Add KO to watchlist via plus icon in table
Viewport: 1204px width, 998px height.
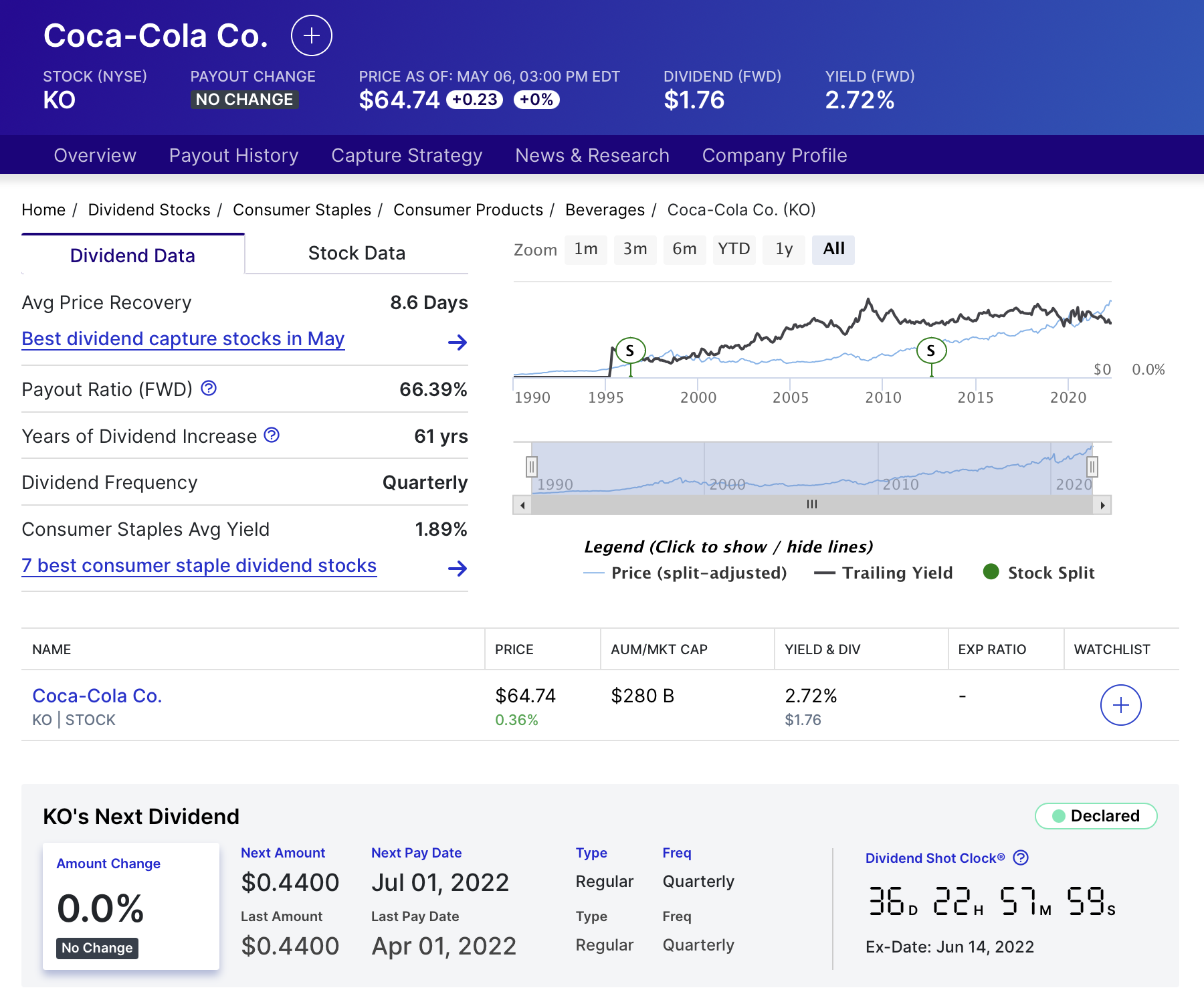coord(1121,705)
